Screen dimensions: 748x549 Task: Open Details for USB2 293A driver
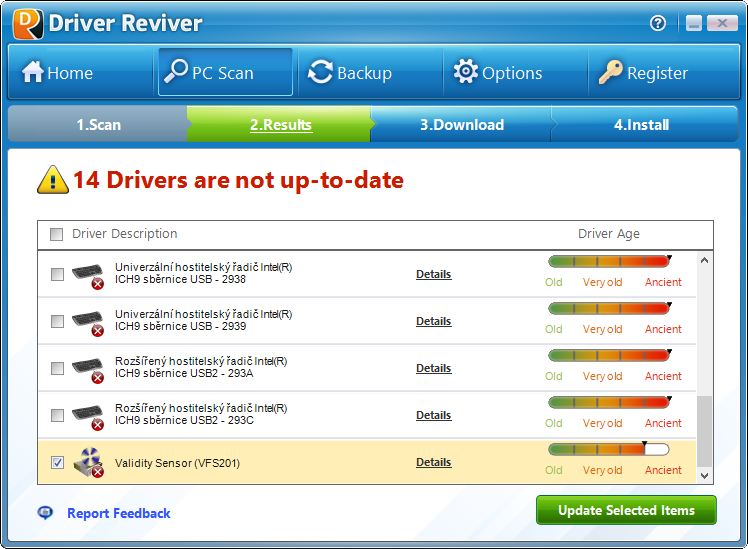434,368
